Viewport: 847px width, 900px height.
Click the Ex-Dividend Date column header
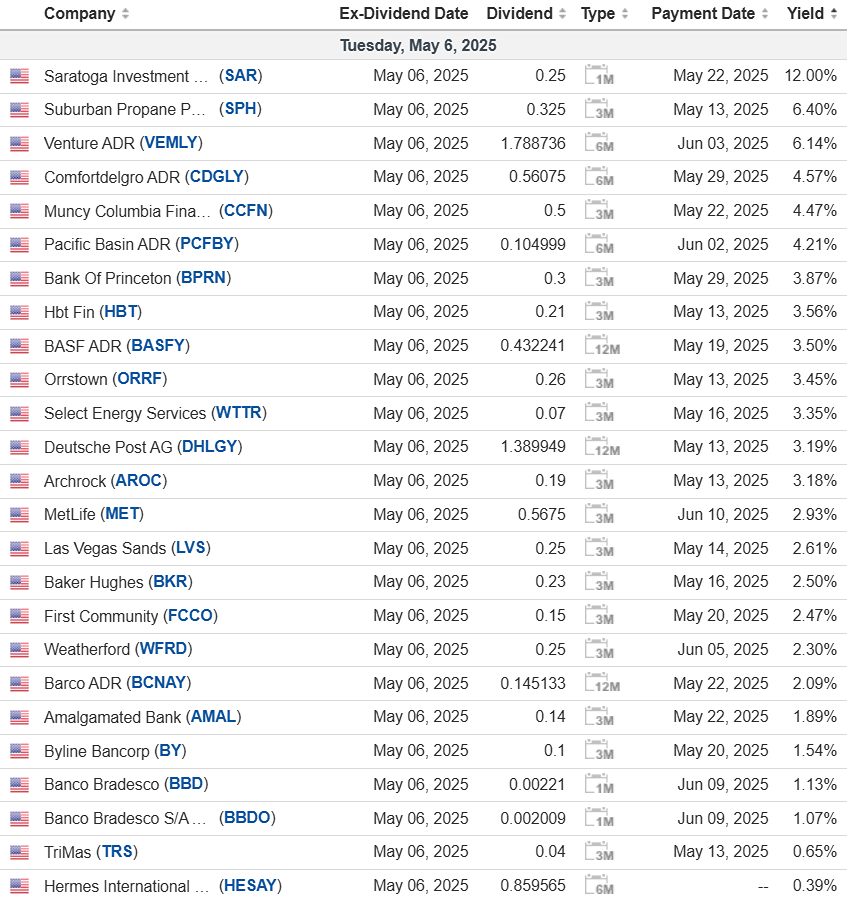(x=403, y=14)
